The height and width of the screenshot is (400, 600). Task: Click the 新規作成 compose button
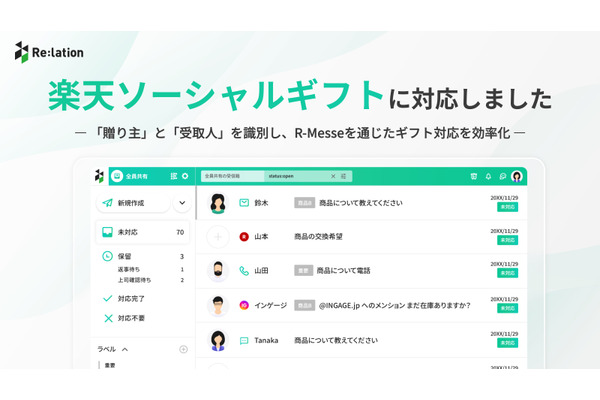pyautogui.click(x=133, y=203)
